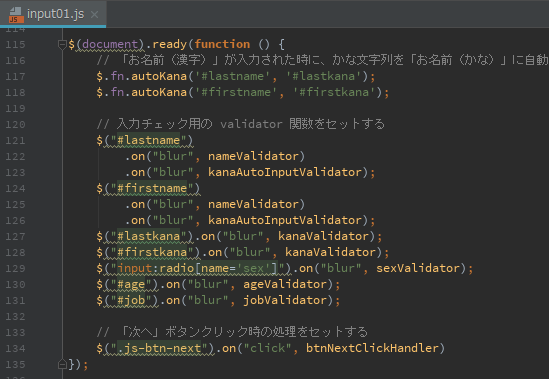This screenshot has height=379, width=549.
Task: Click line number 115 in gutter
Action: coord(15,44)
